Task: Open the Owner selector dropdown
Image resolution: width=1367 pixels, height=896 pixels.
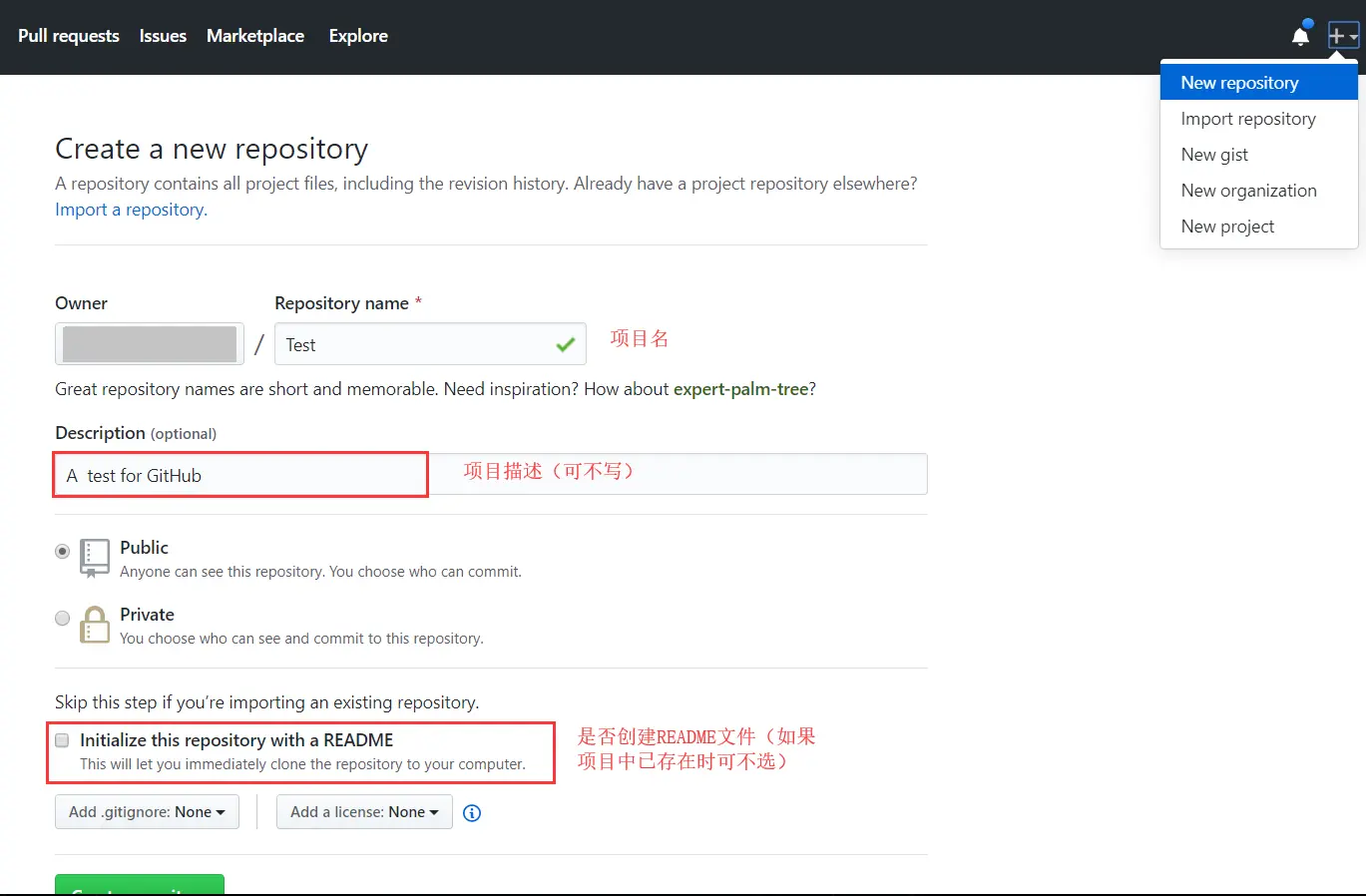Action: tap(150, 344)
